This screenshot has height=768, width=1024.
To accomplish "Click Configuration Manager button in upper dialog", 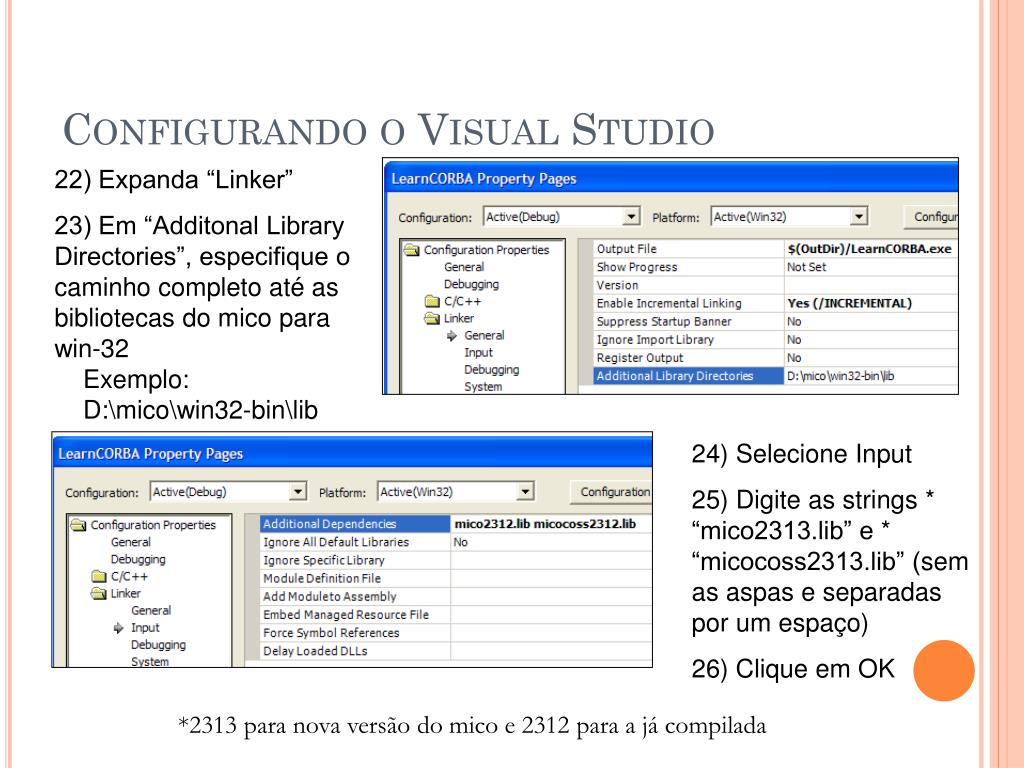I will click(931, 217).
